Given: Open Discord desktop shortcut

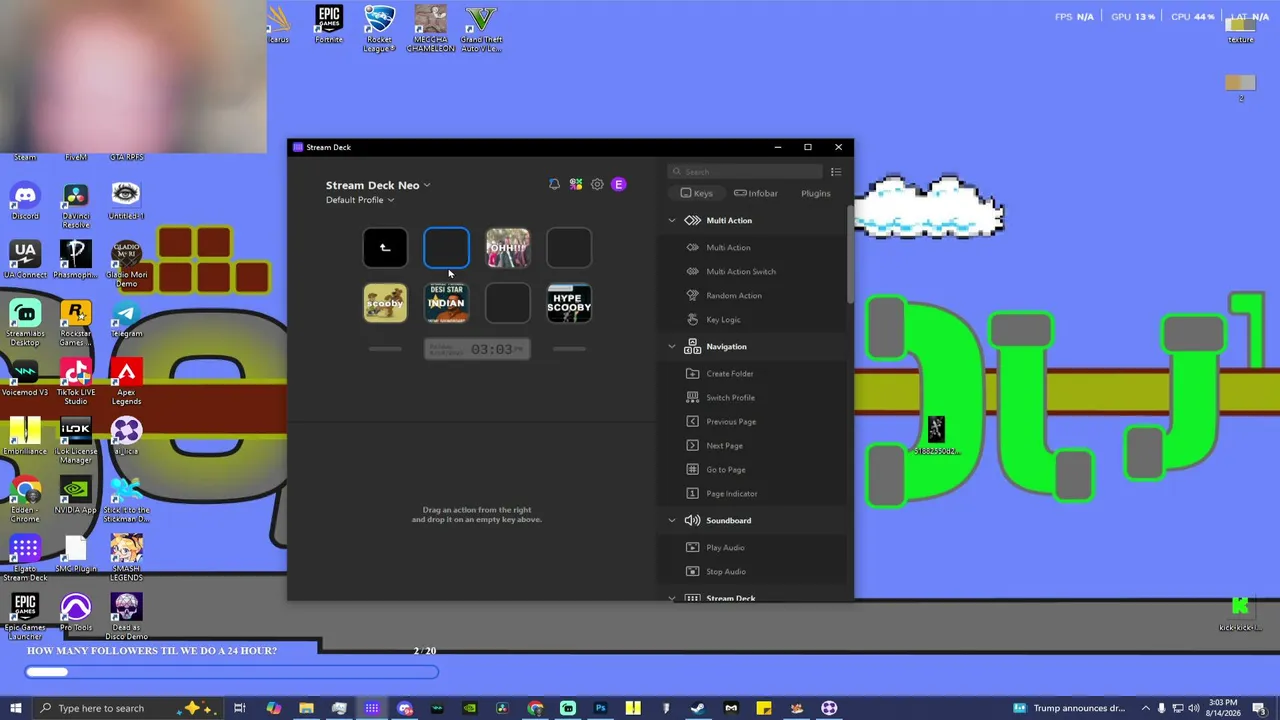Looking at the screenshot, I should coord(25,201).
